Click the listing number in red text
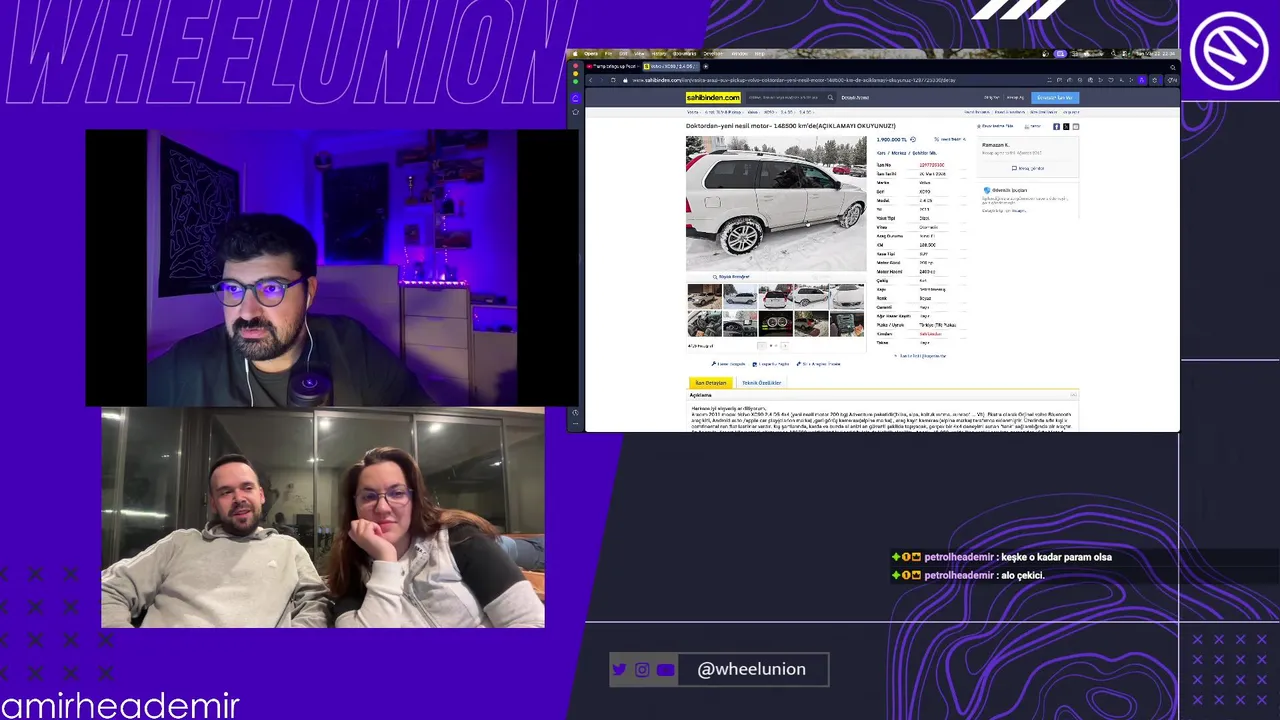Screen dimensions: 1280x720 (932, 165)
